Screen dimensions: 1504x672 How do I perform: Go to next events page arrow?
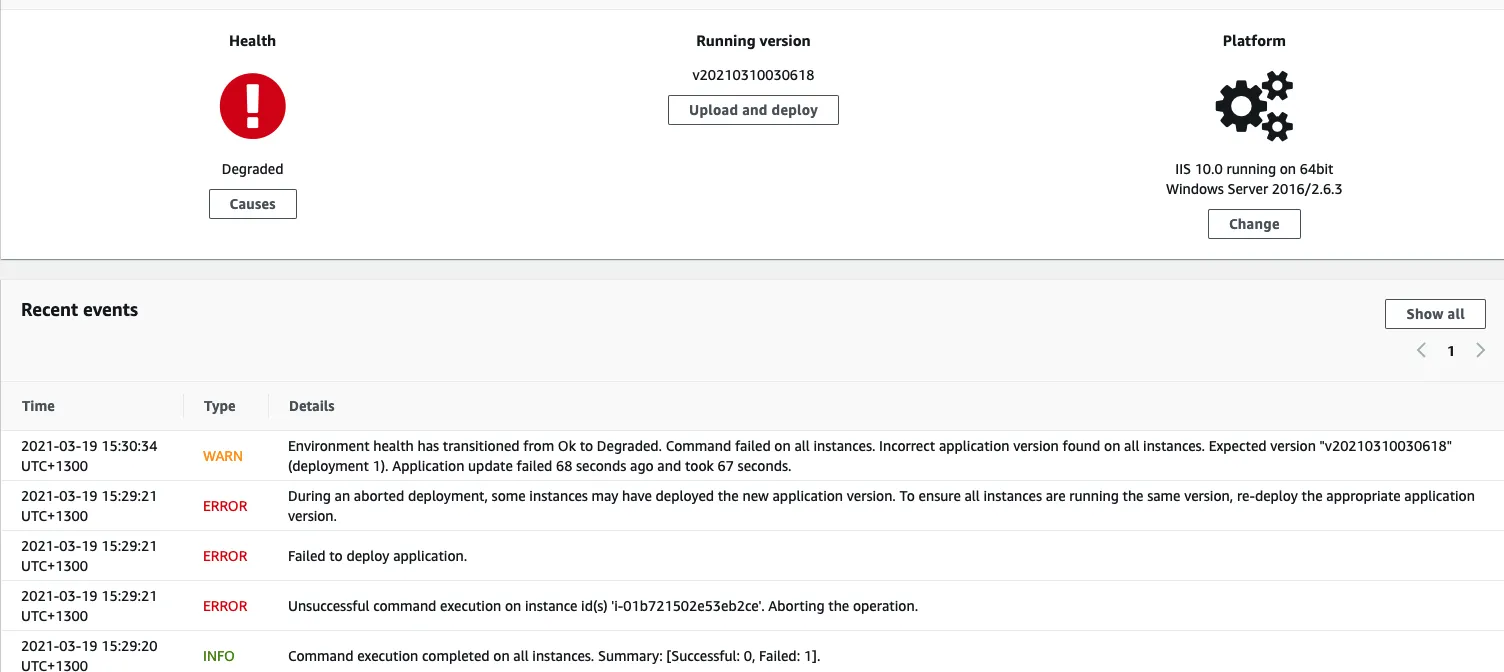1481,350
